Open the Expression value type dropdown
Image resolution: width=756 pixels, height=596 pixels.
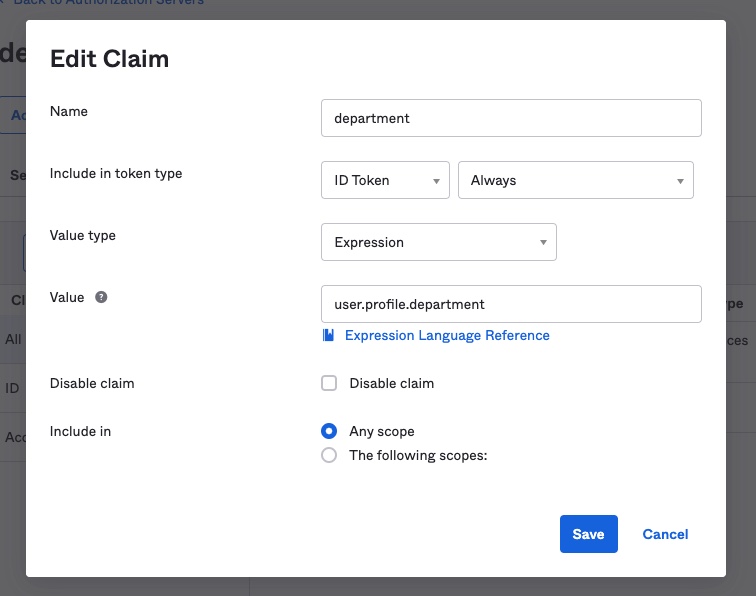tap(438, 242)
